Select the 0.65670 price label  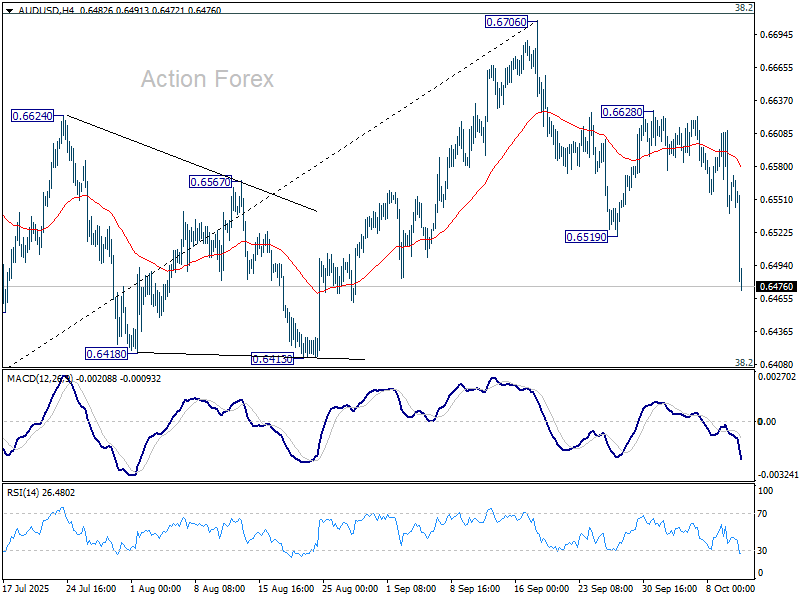click(210, 182)
